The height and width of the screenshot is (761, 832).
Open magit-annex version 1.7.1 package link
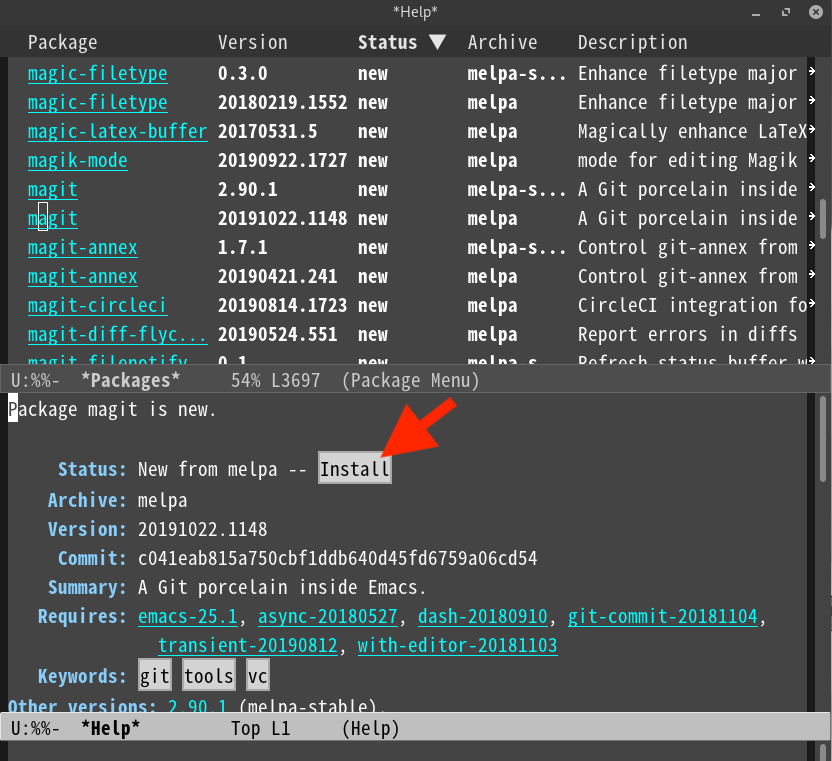[83, 248]
